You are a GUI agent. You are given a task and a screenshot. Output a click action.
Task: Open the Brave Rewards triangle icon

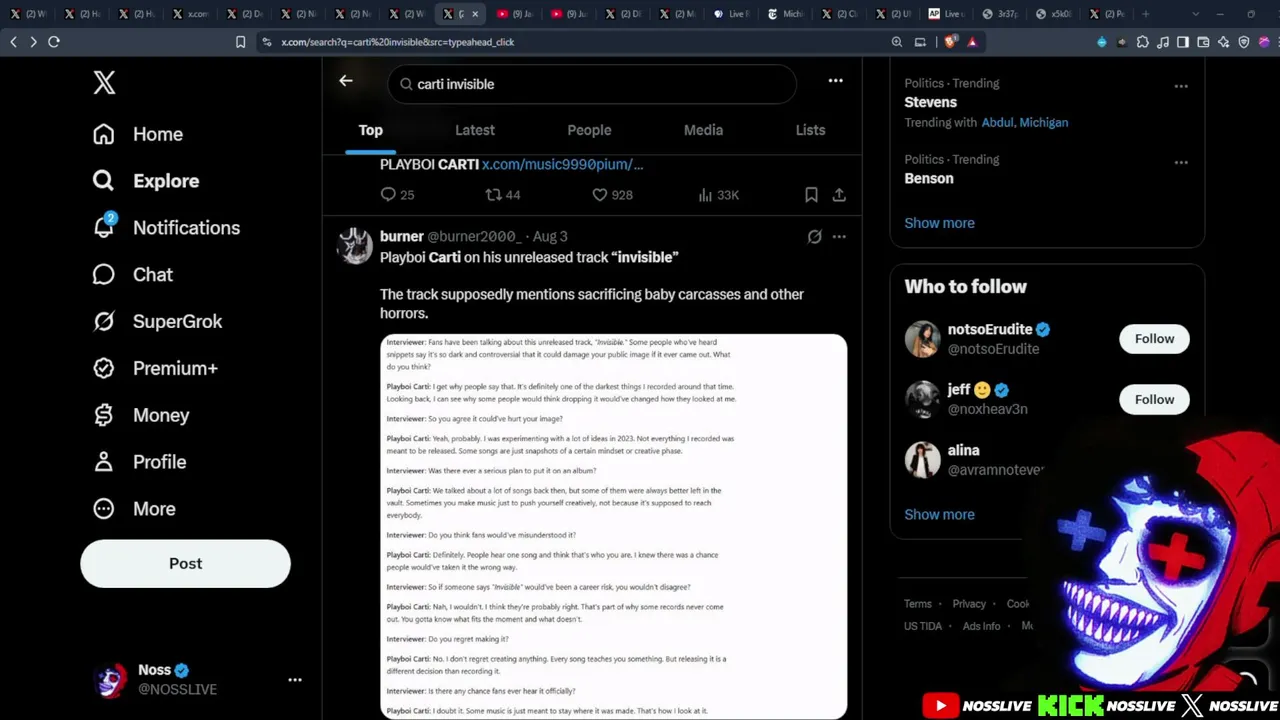click(x=972, y=42)
